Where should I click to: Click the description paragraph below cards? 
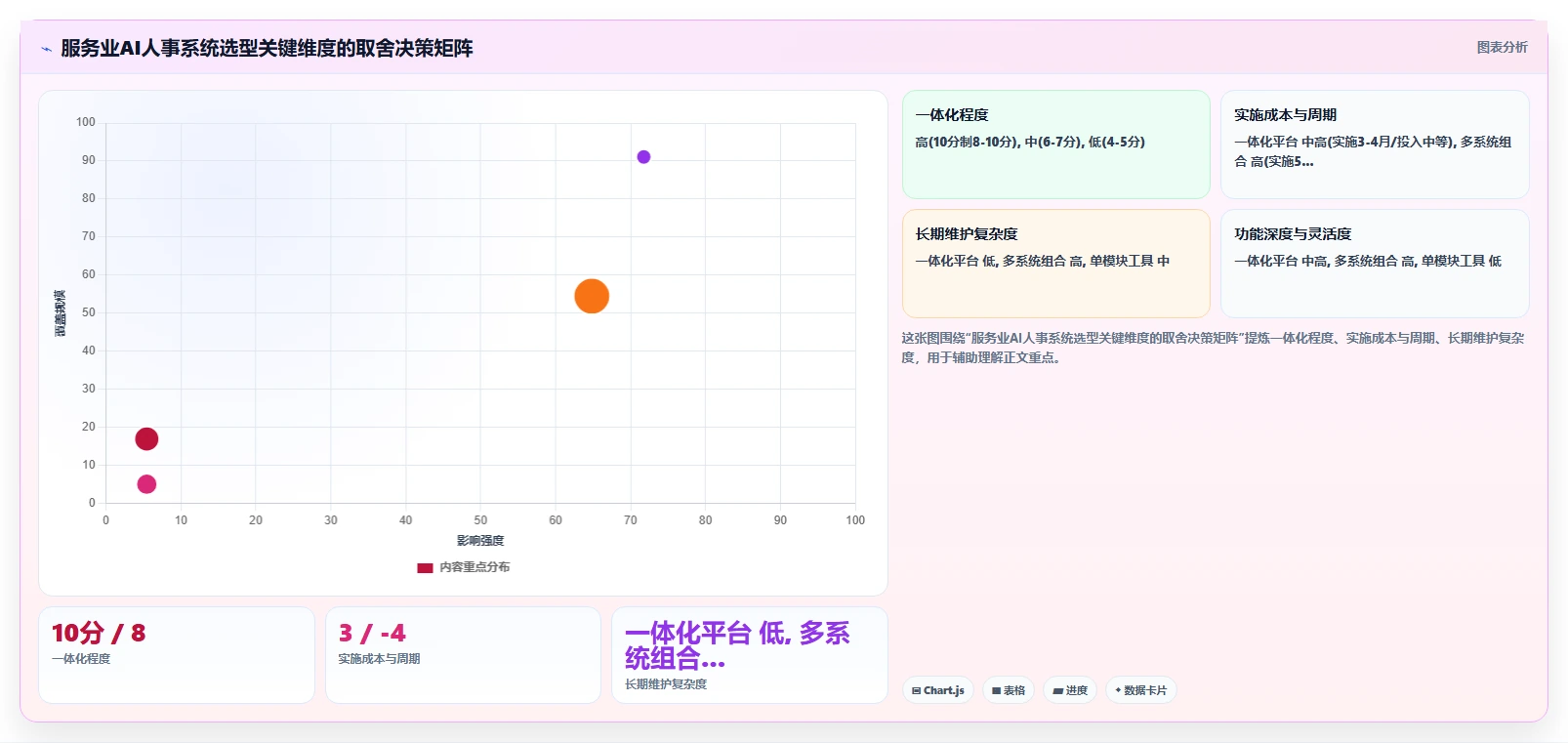tap(1213, 348)
